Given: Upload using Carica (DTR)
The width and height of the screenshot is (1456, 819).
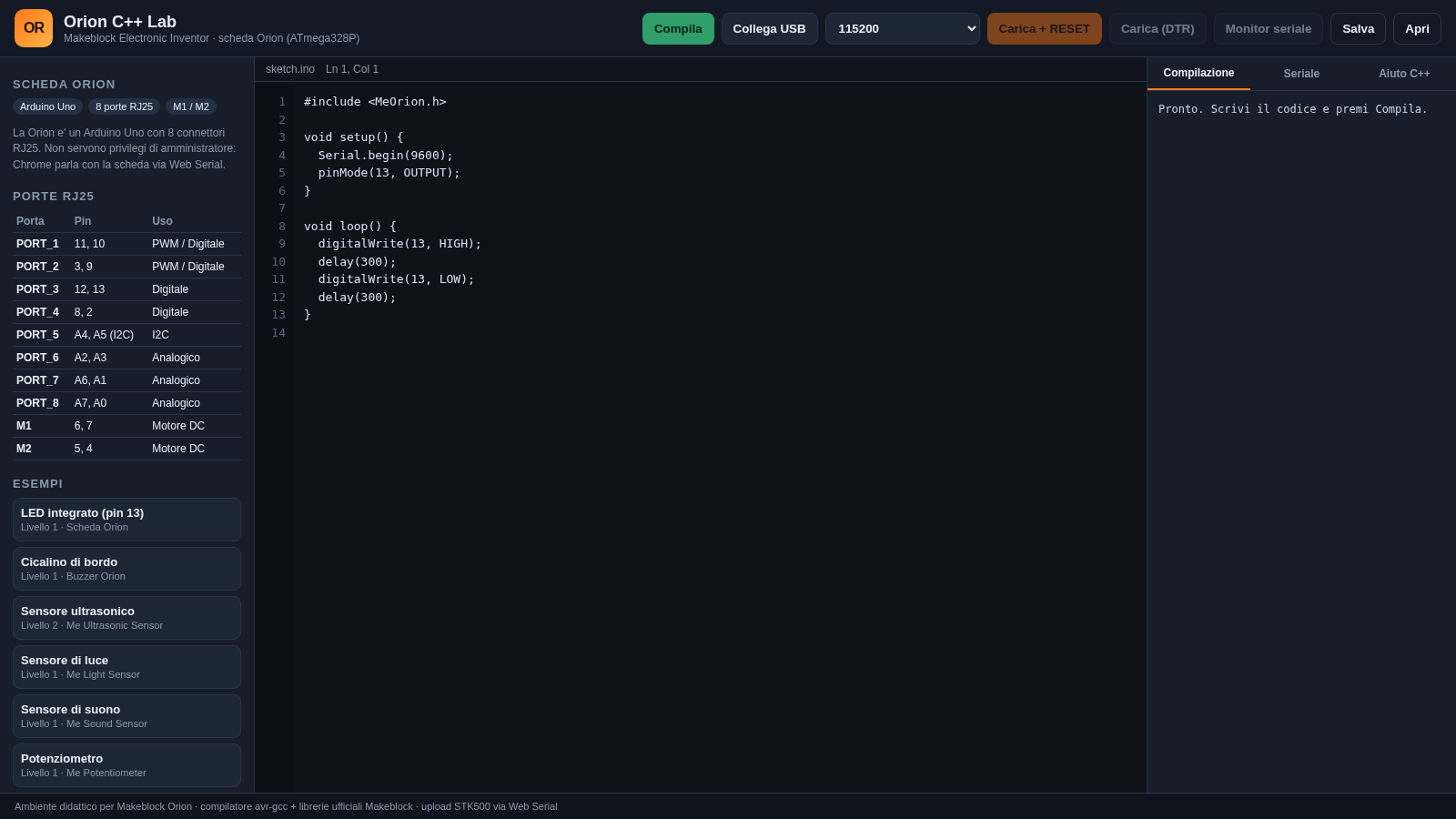Looking at the screenshot, I should (1158, 28).
